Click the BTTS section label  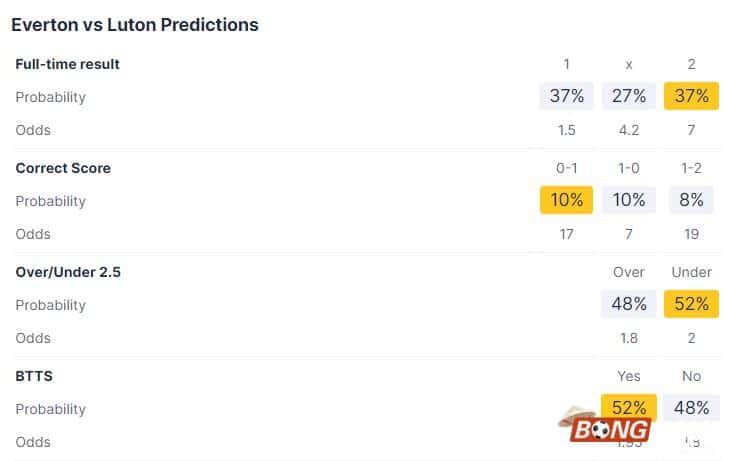pos(35,376)
